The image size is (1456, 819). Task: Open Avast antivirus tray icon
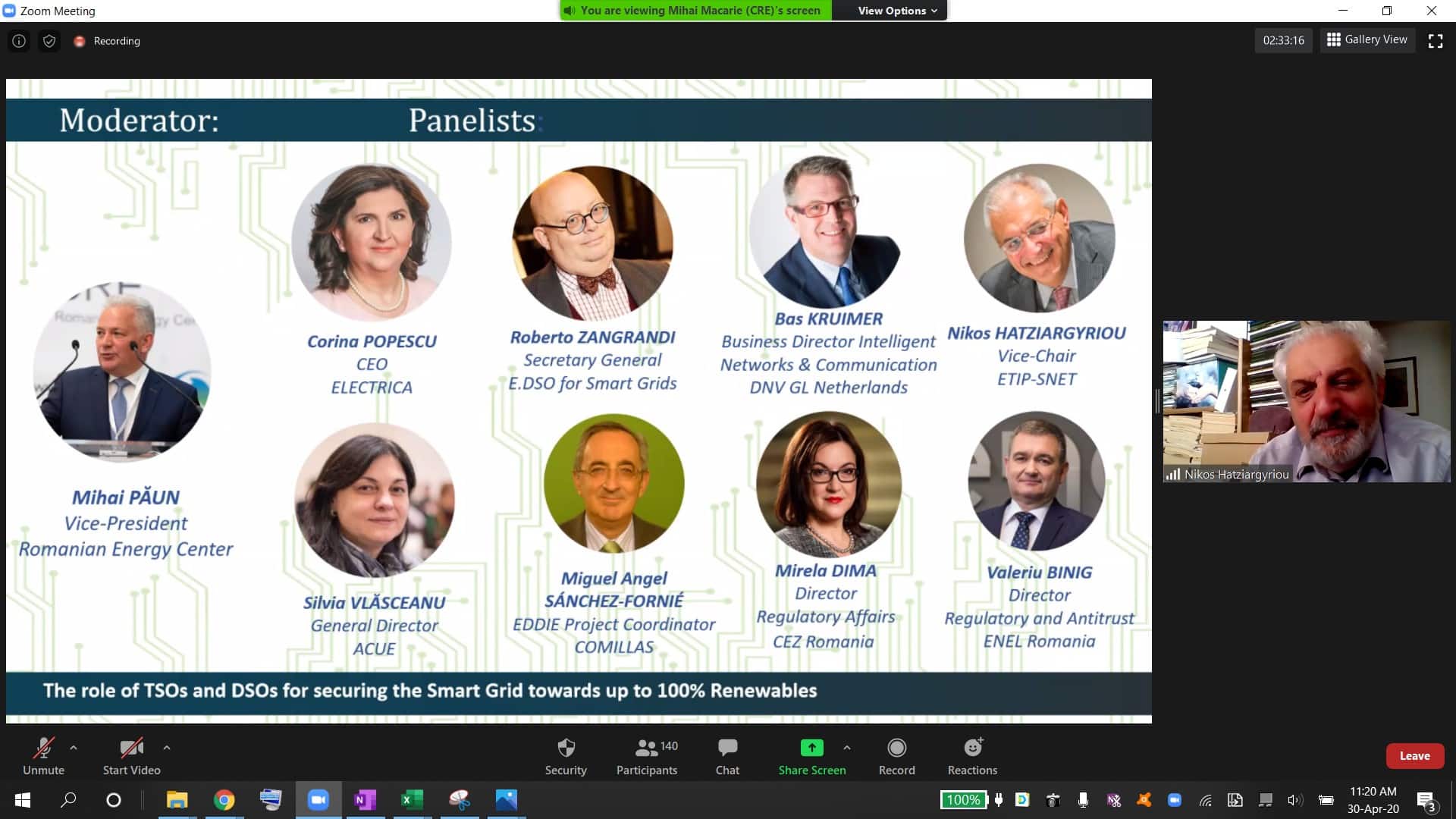[x=1144, y=800]
